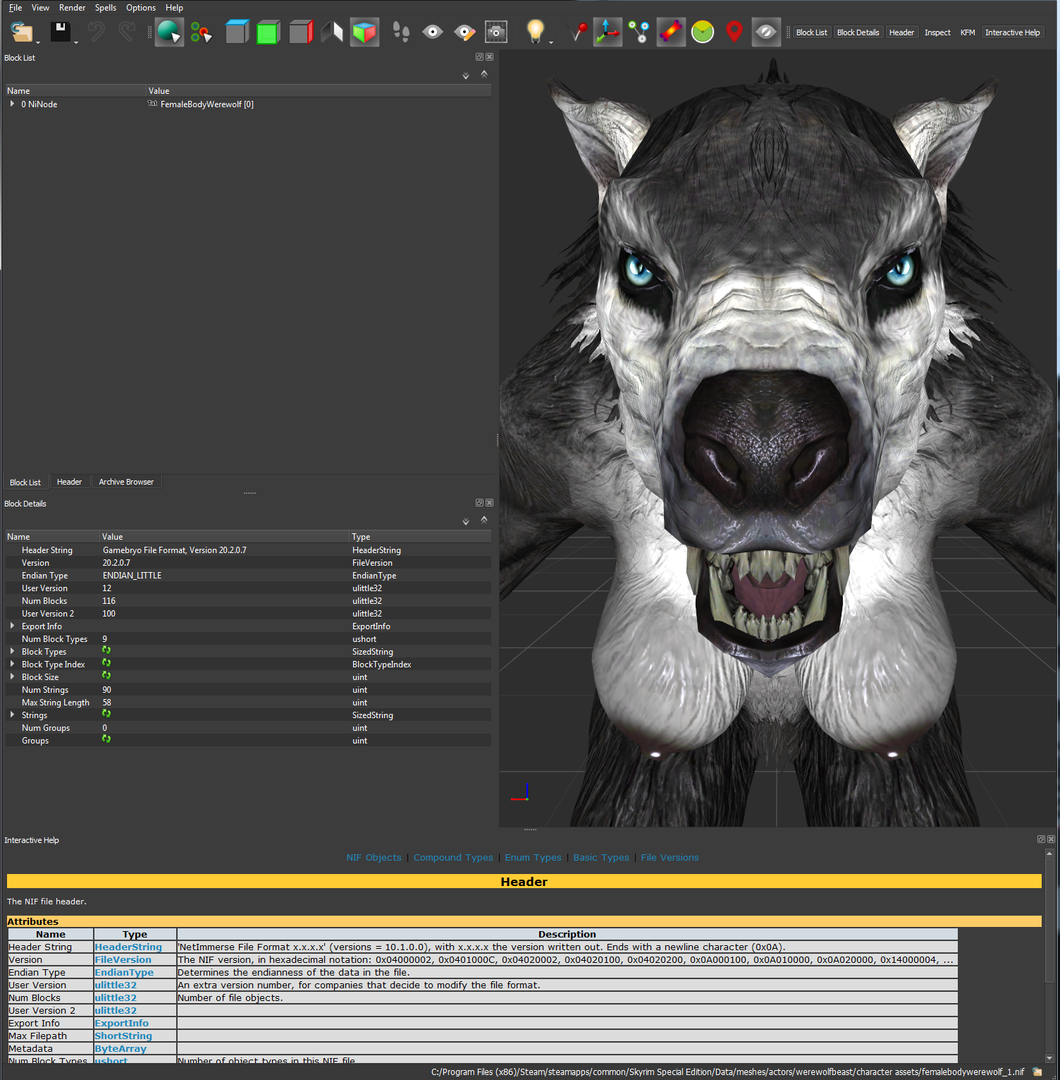Toggle the Interactive Help panel button
This screenshot has width=1060, height=1080.
click(x=1012, y=32)
